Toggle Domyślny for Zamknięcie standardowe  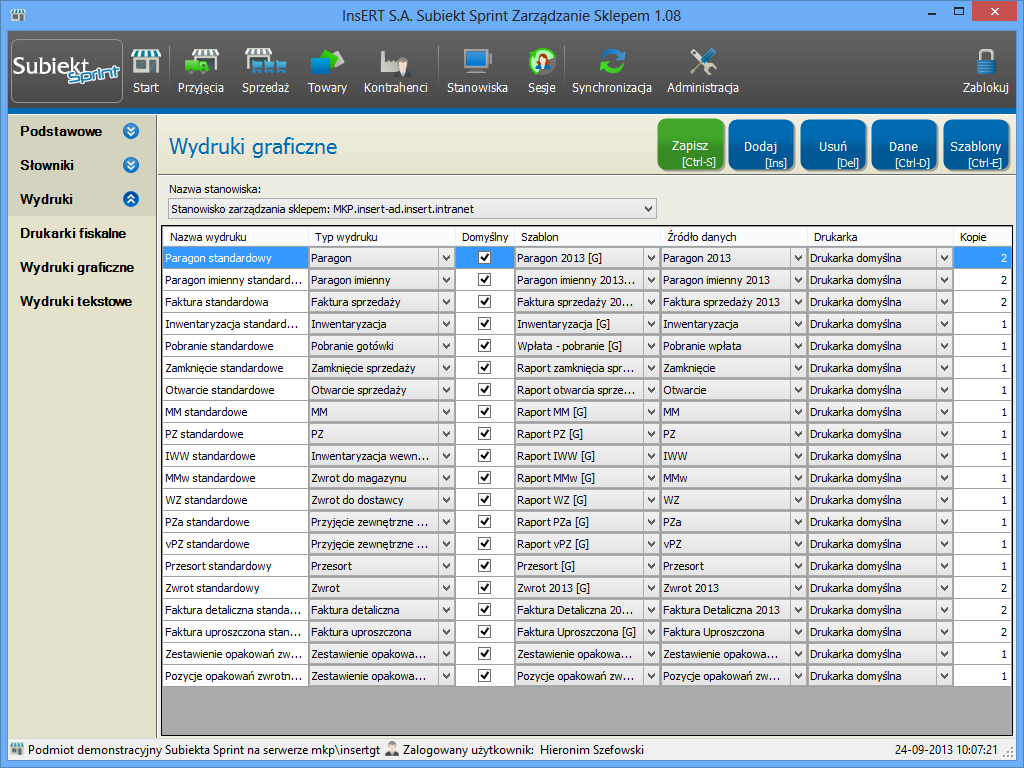tap(485, 368)
